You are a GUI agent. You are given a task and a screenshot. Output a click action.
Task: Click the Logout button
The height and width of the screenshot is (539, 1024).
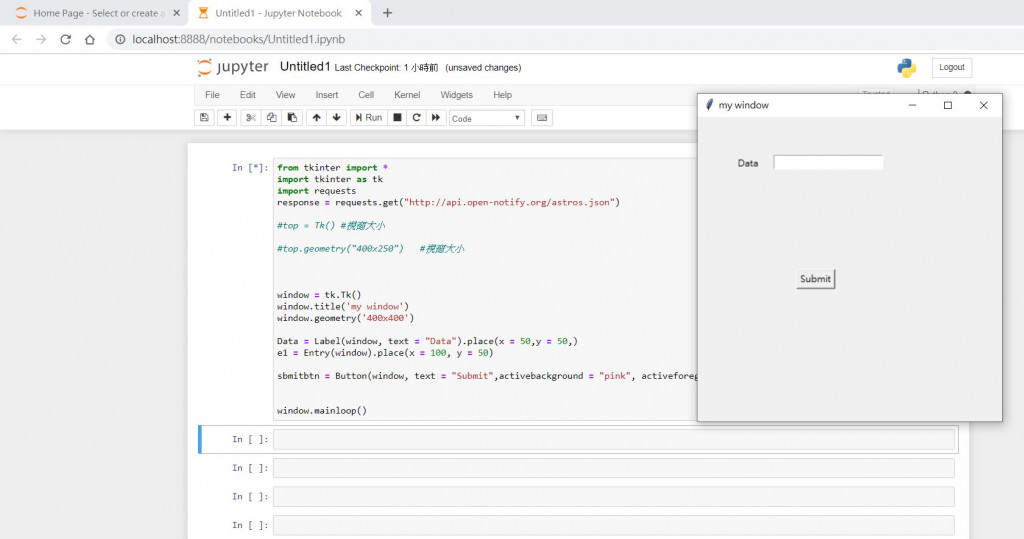[x=952, y=67]
